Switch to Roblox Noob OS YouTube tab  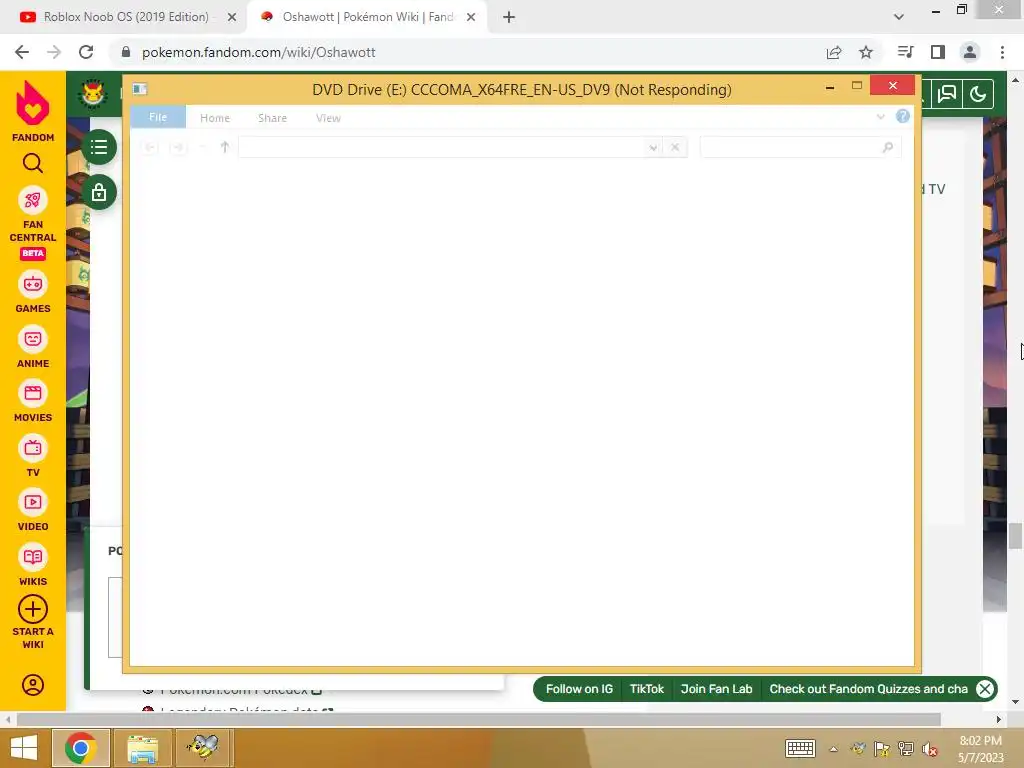coord(126,17)
